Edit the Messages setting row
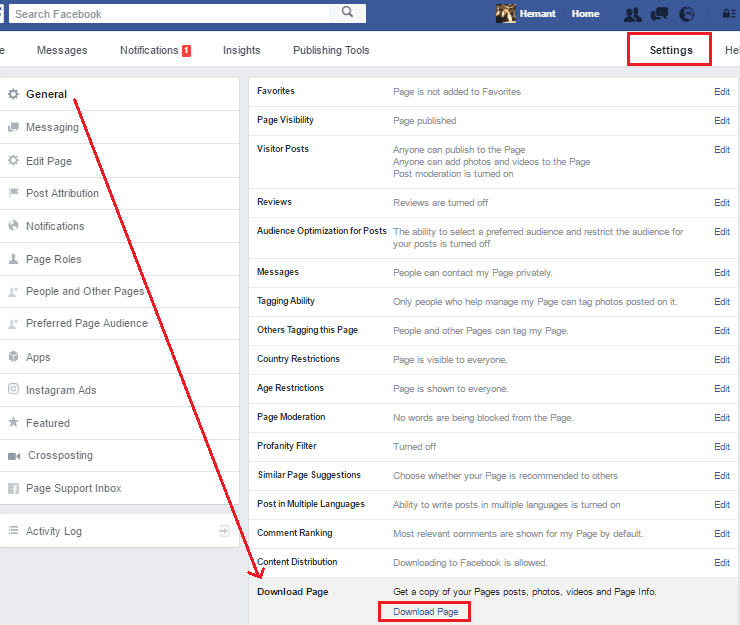This screenshot has width=740, height=625. tap(722, 272)
